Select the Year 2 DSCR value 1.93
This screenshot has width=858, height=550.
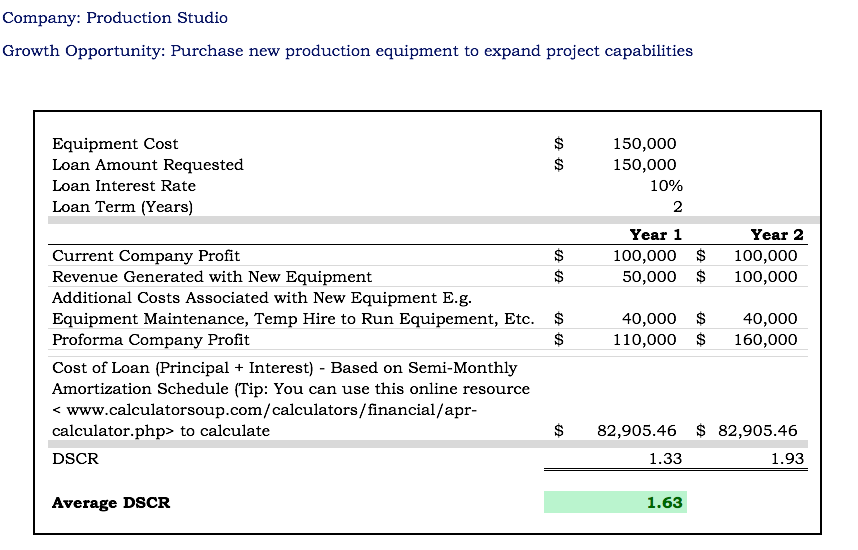click(x=787, y=459)
